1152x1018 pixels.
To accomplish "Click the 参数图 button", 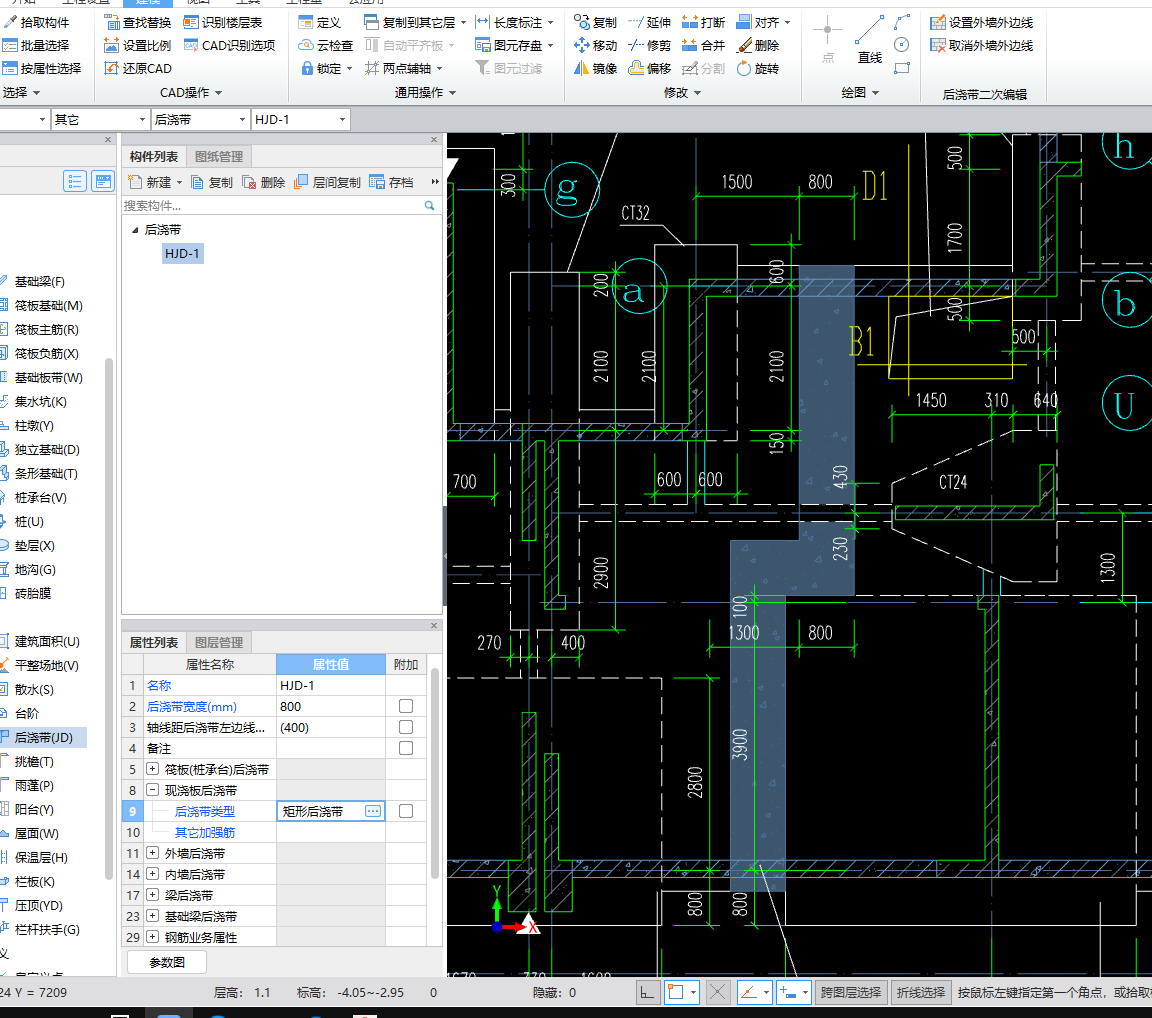I will (x=167, y=962).
